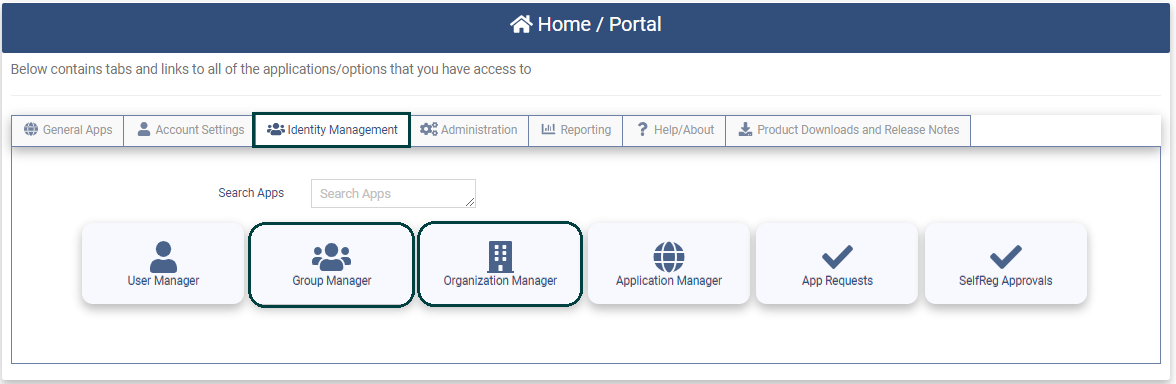The height and width of the screenshot is (384, 1176).
Task: Open the Reporting tab
Action: tap(576, 130)
